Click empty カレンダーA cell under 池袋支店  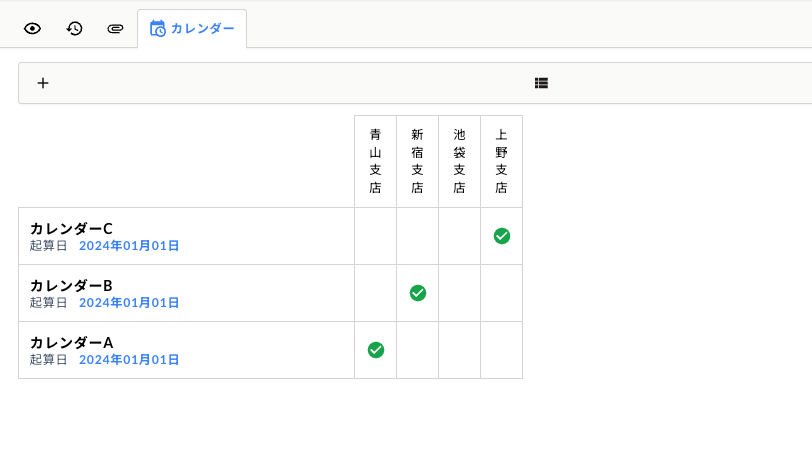click(x=459, y=350)
